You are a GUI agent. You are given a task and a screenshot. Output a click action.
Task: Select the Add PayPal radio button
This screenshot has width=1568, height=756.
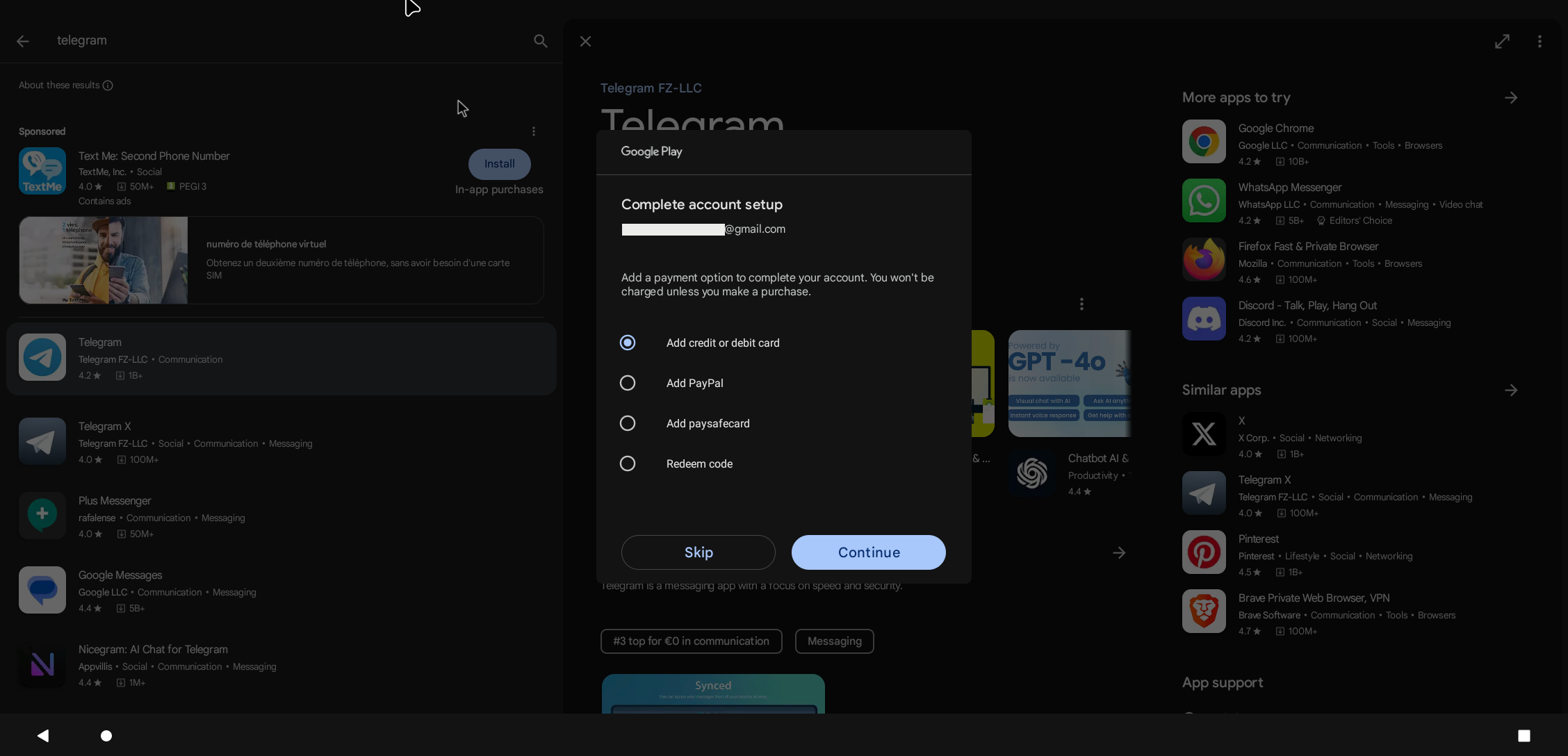628,383
